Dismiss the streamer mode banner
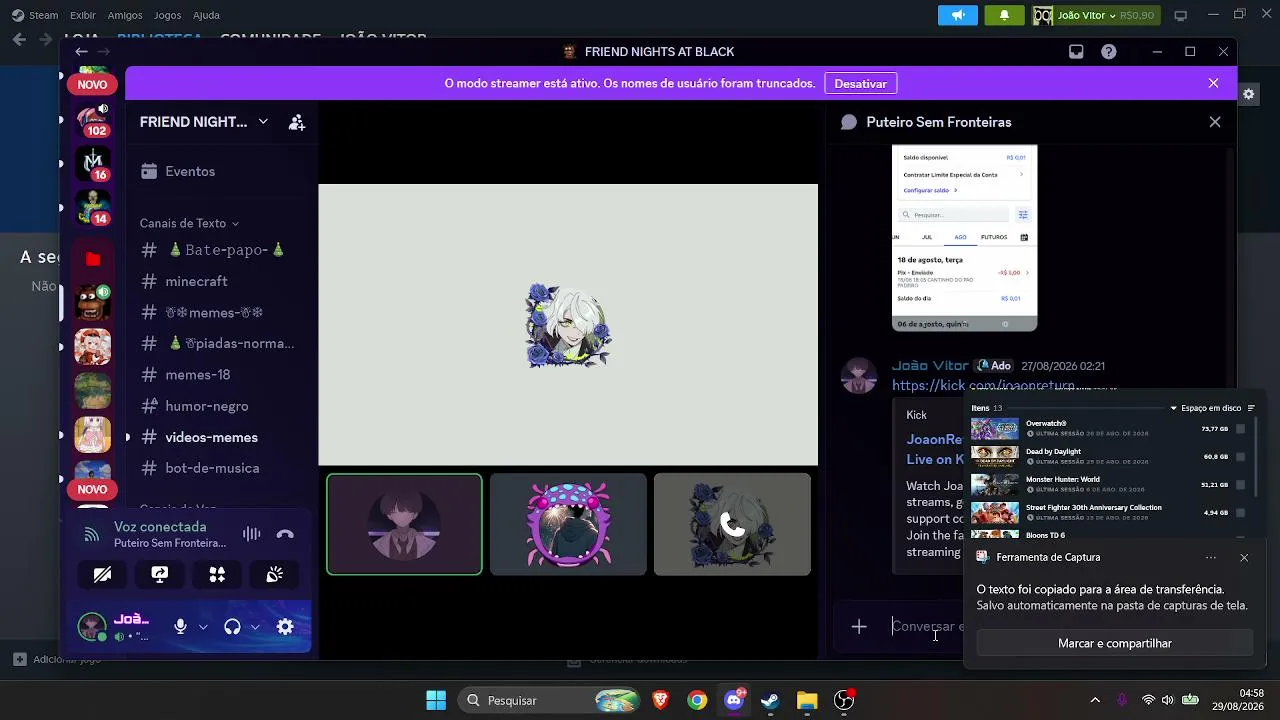The width and height of the screenshot is (1280, 720). click(x=1213, y=83)
